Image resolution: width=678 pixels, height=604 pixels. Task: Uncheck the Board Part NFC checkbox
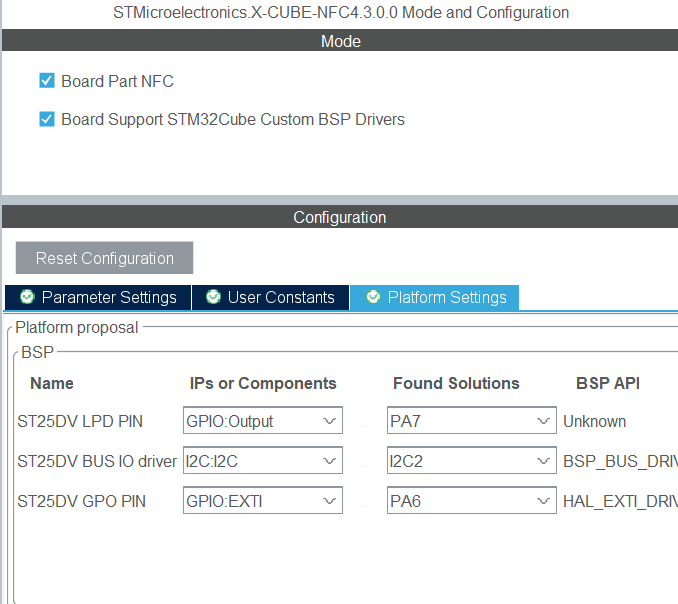[47, 81]
